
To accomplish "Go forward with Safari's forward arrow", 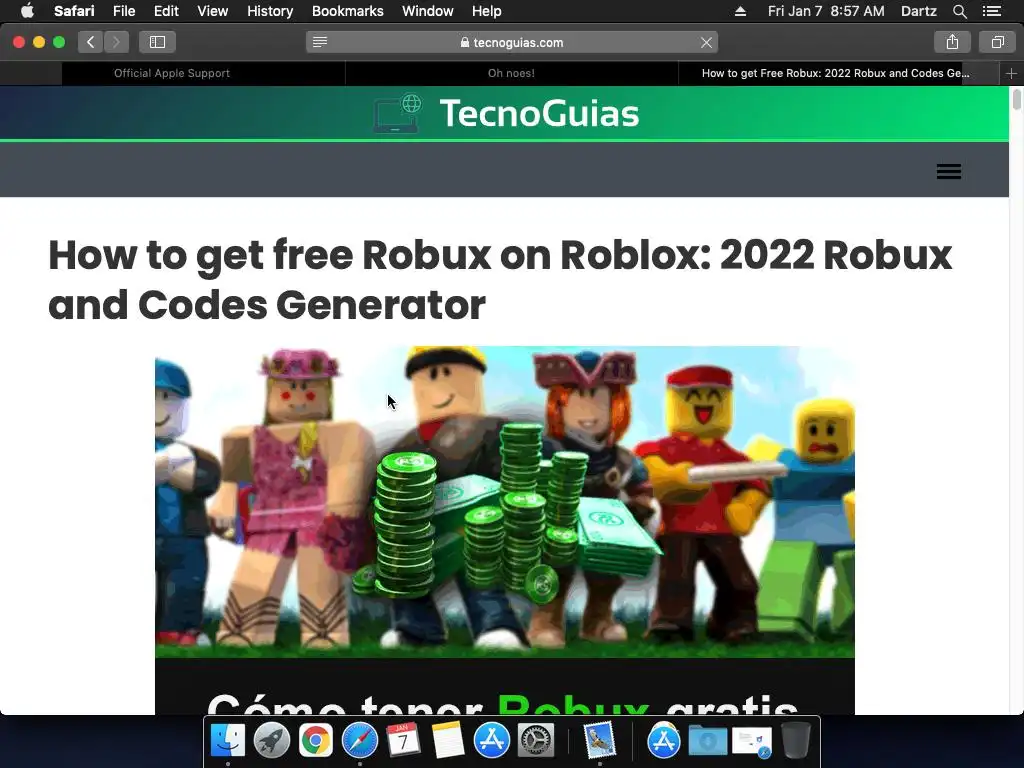I will point(116,42).
